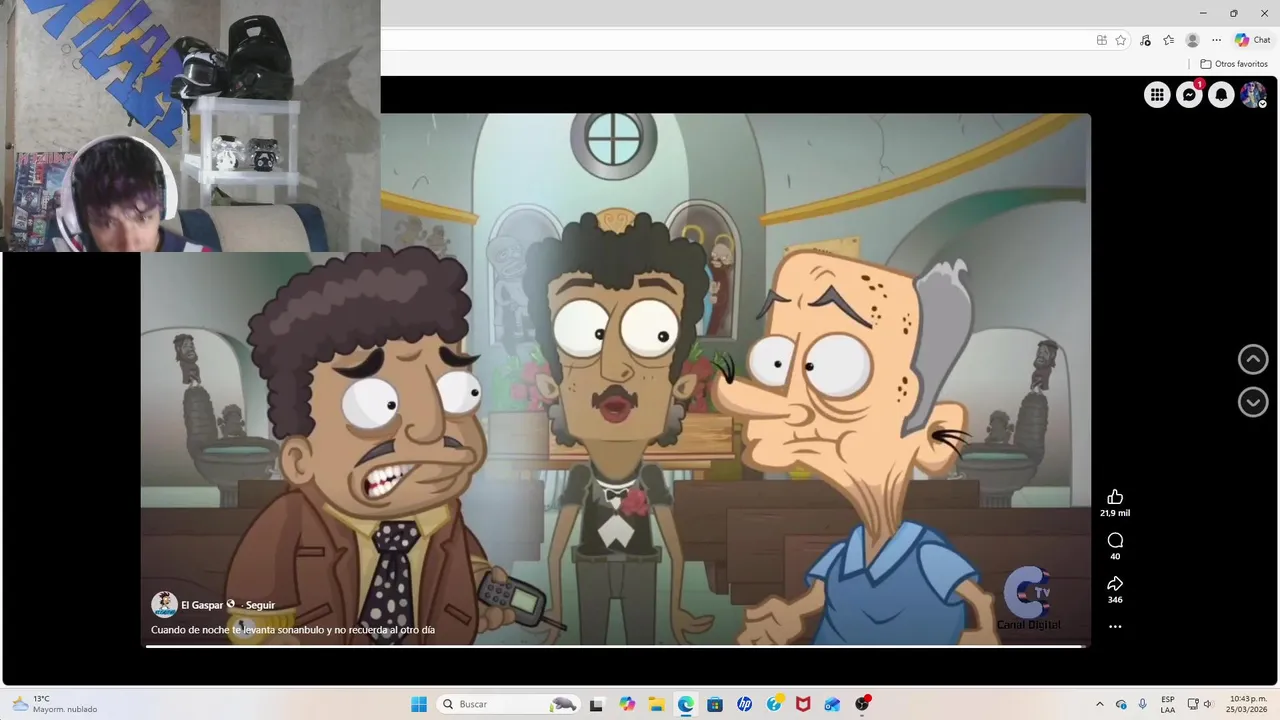Change the ESP LAA input language
This screenshot has height=720, width=1280.
1168,704
